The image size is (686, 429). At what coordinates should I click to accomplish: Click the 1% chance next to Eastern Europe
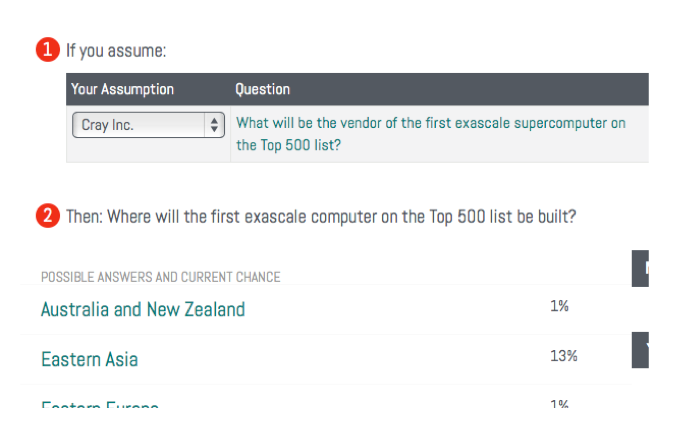(559, 404)
